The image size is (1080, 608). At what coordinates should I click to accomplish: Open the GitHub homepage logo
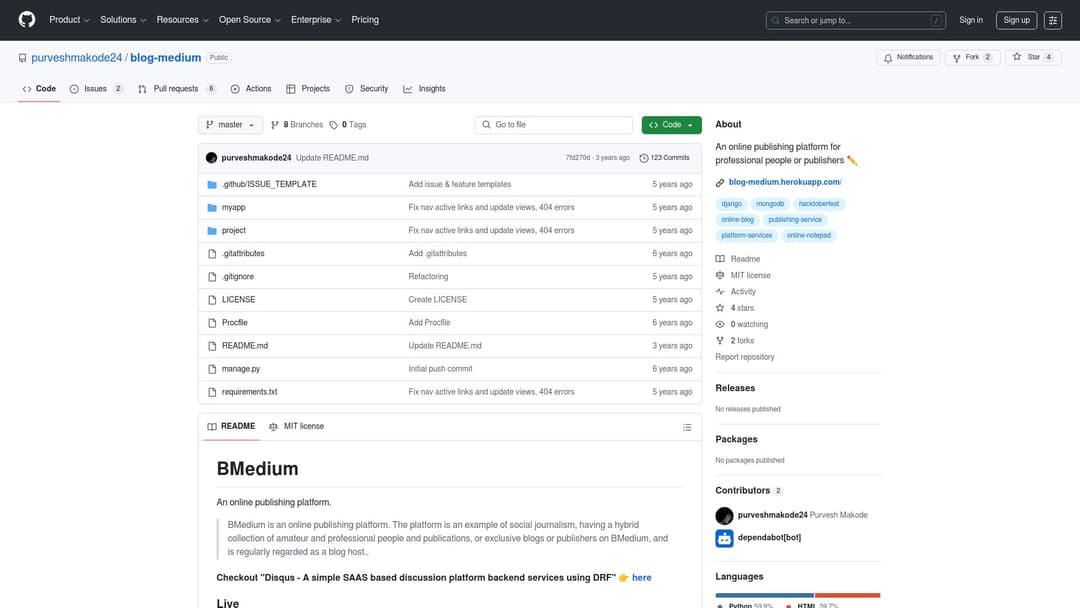click(x=27, y=20)
